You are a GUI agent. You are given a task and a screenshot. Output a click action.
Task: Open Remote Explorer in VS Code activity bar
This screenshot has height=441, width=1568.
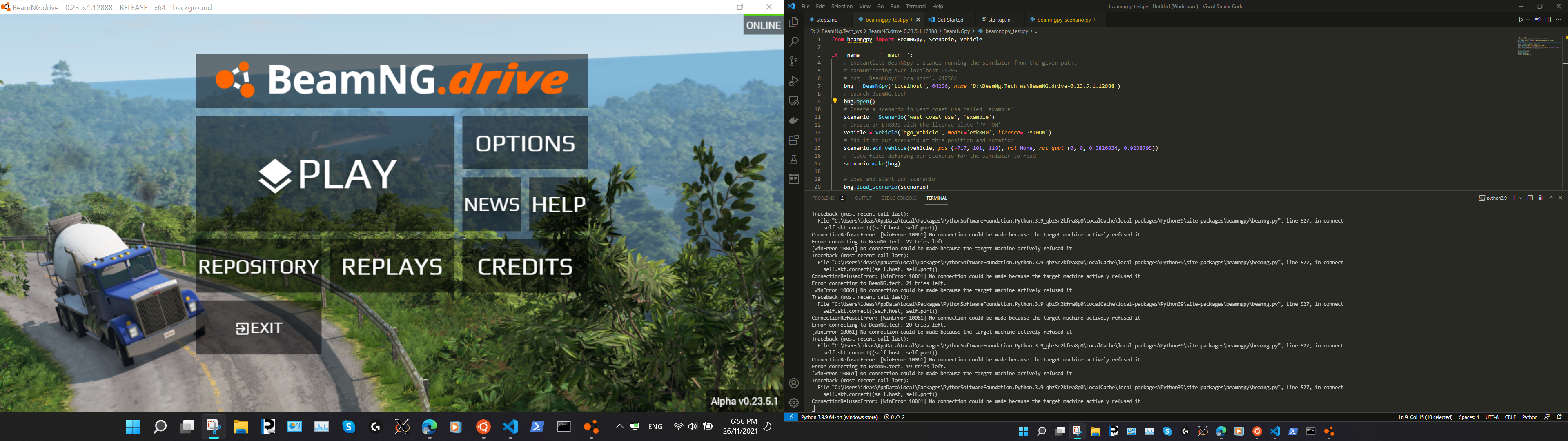tap(794, 101)
